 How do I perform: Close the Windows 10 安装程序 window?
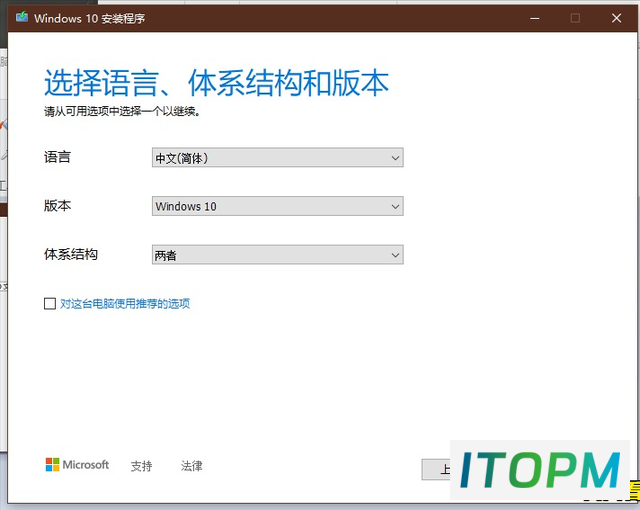pyautogui.click(x=616, y=18)
